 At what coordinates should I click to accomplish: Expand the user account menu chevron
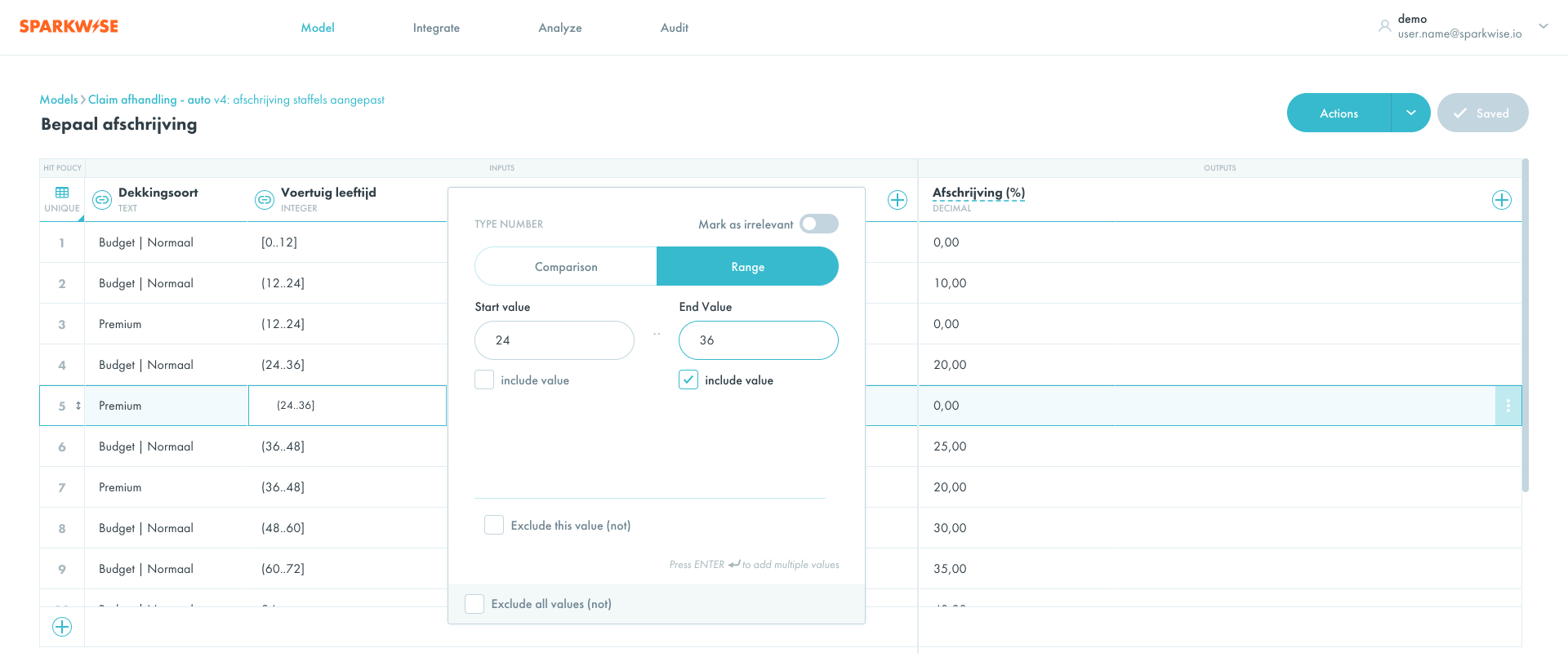(1543, 26)
